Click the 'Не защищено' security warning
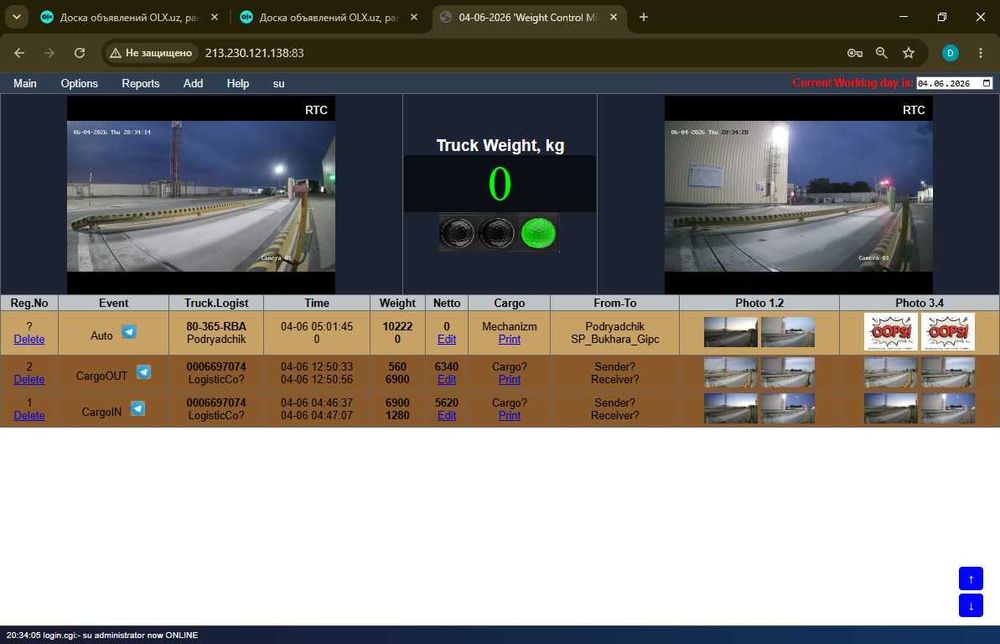 coord(151,53)
